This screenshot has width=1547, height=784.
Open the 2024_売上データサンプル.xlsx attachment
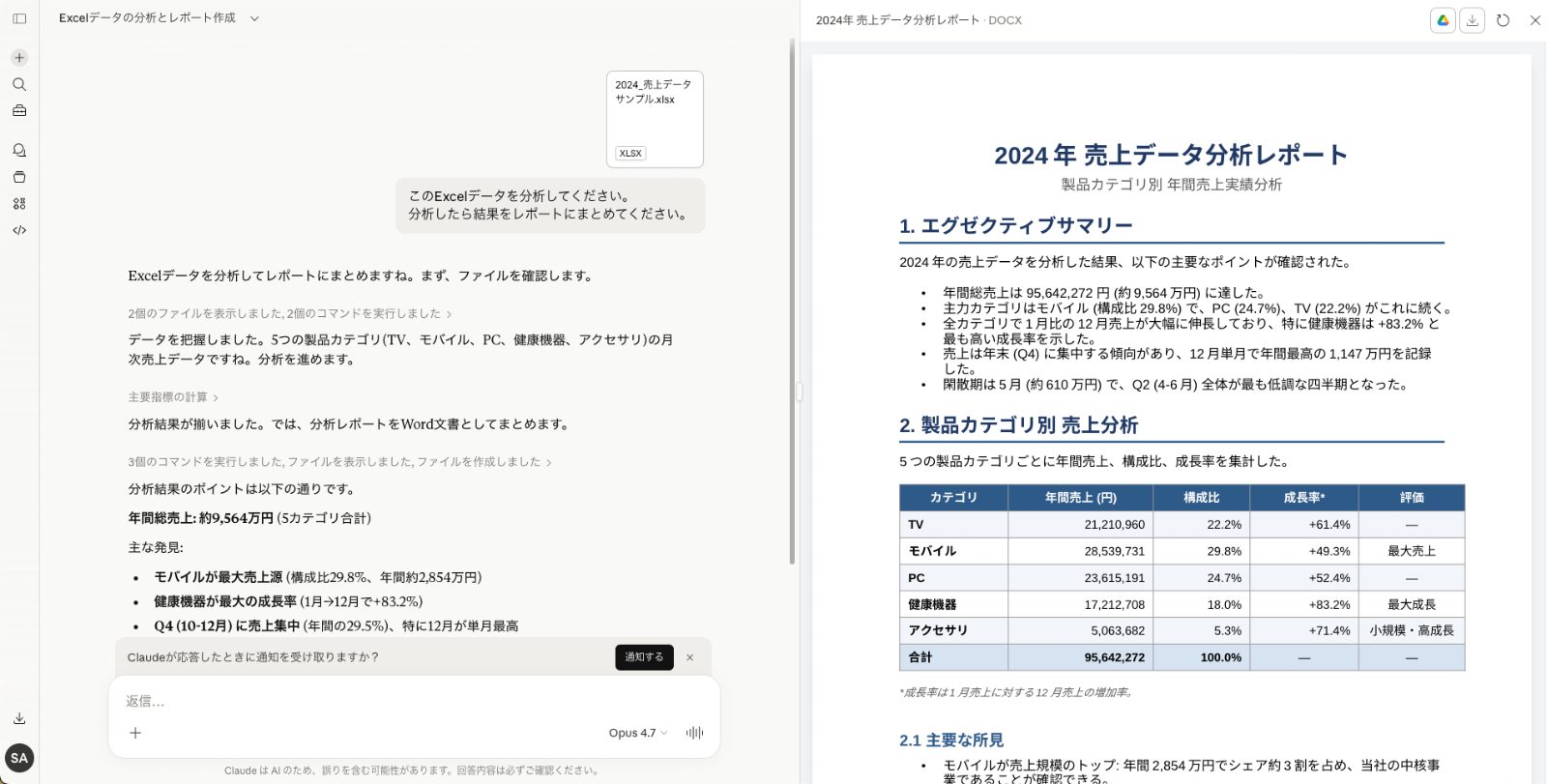tap(655, 119)
